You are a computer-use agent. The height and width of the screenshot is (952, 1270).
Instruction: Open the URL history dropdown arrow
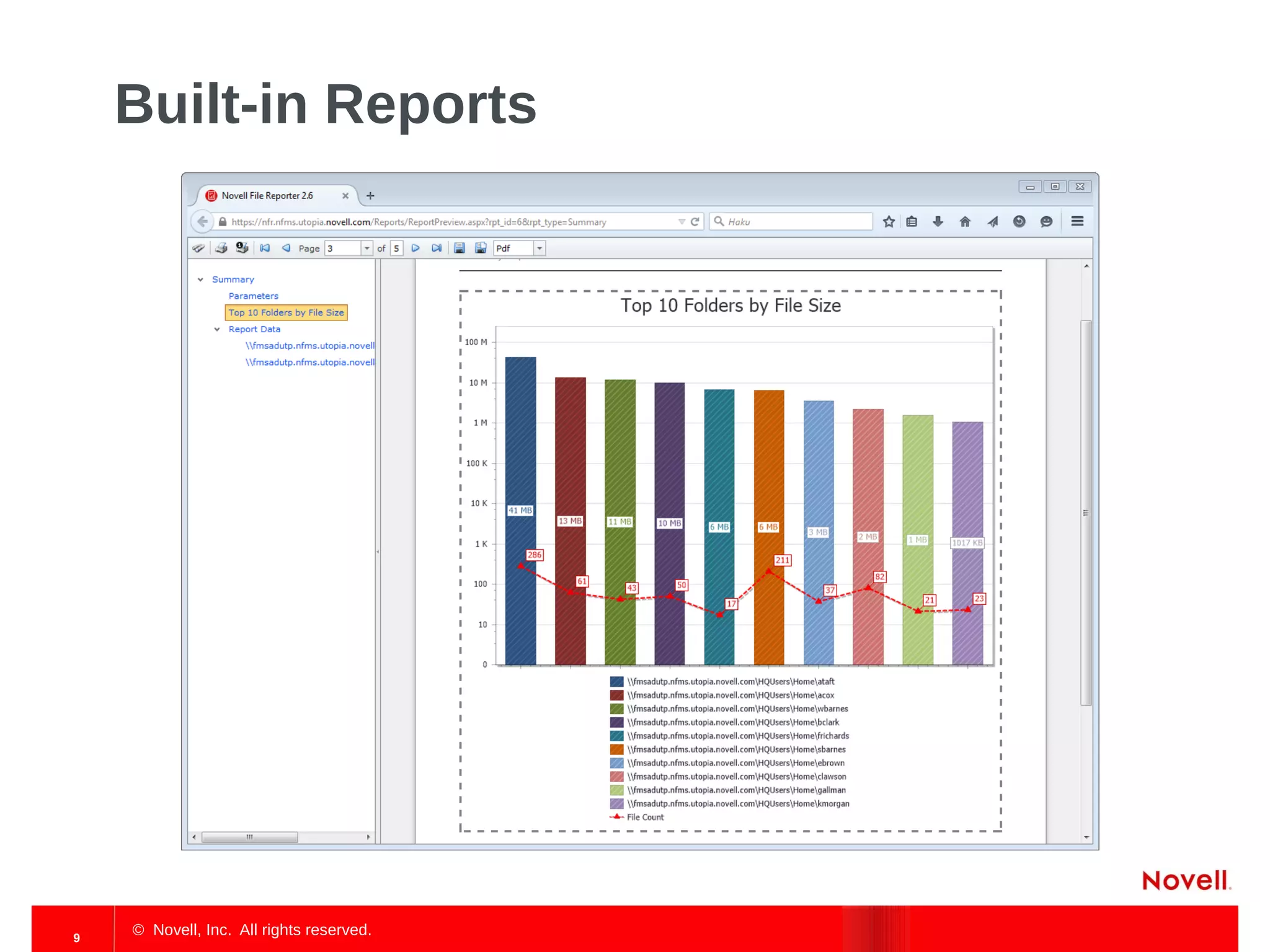682,222
